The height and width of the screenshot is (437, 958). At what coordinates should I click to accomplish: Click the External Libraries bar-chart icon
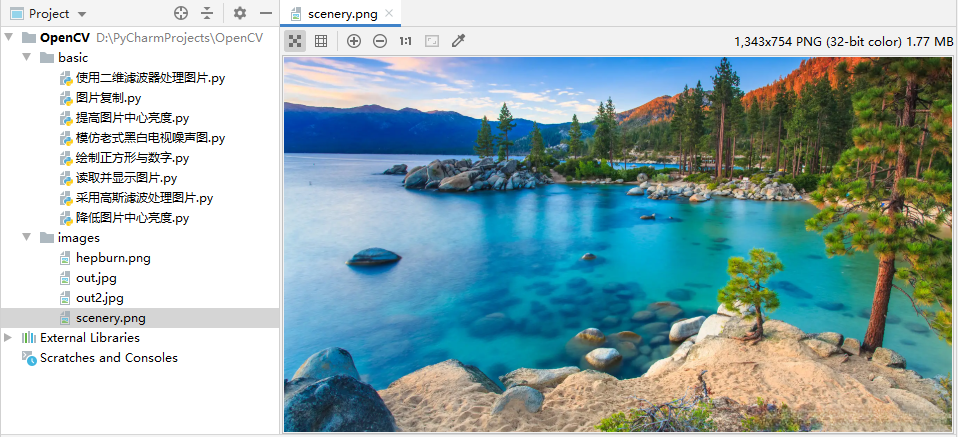click(x=29, y=337)
